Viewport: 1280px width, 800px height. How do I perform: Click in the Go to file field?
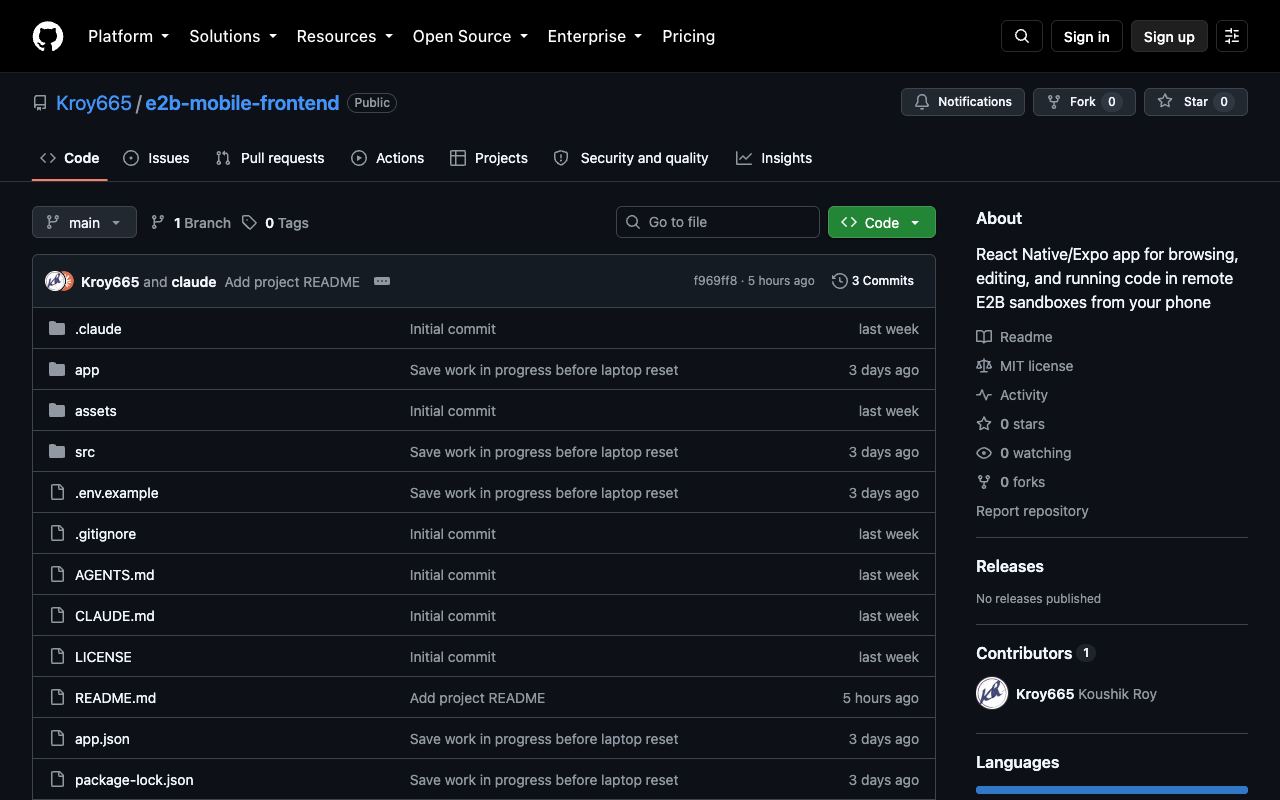click(x=718, y=222)
